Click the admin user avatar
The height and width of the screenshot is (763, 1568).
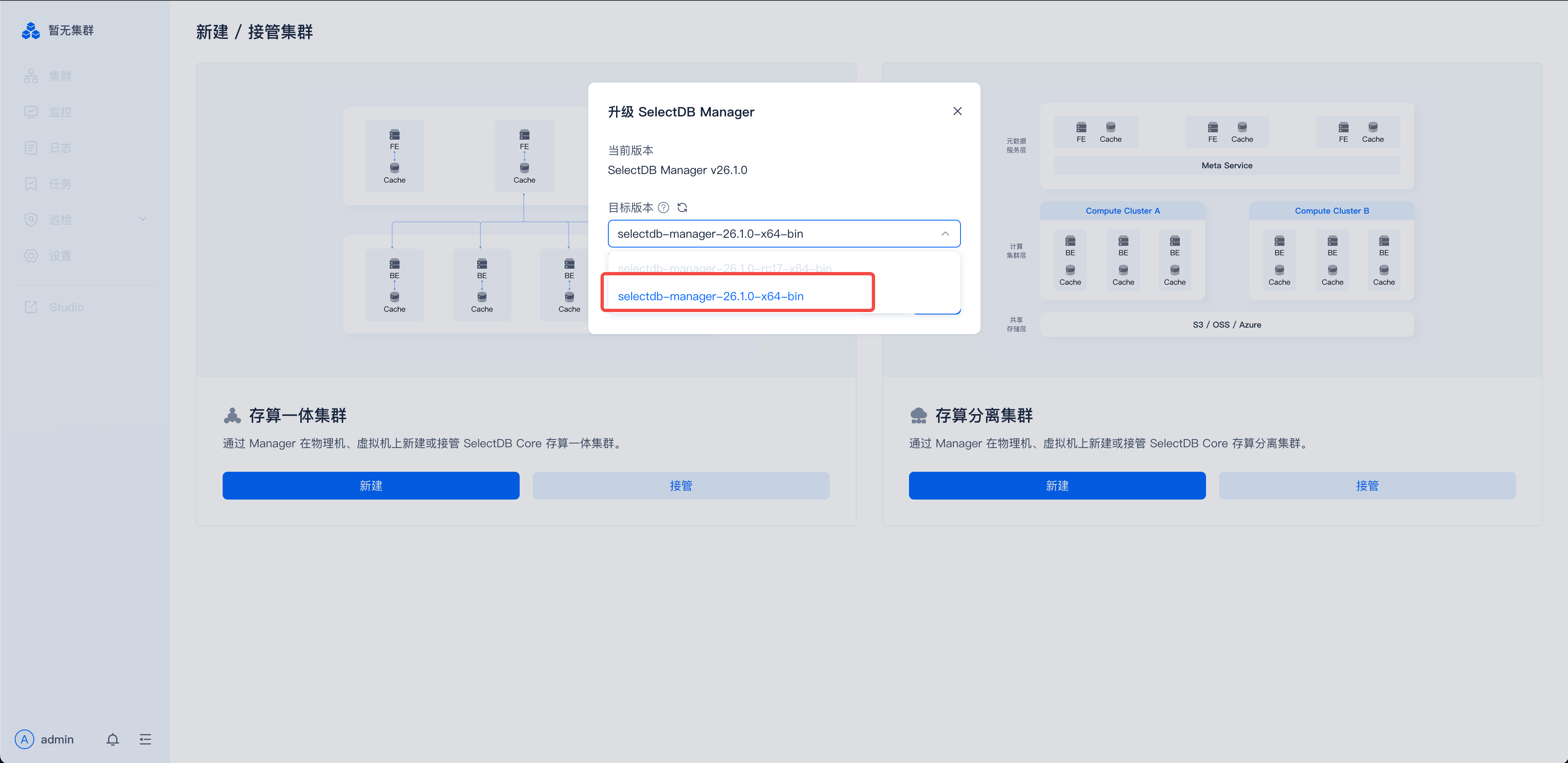[25, 739]
